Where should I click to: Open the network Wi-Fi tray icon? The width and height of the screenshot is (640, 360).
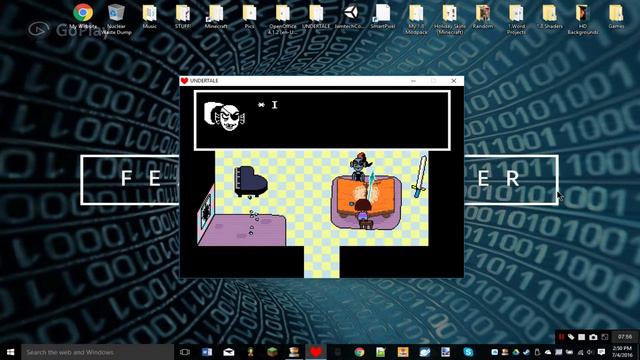pos(580,352)
